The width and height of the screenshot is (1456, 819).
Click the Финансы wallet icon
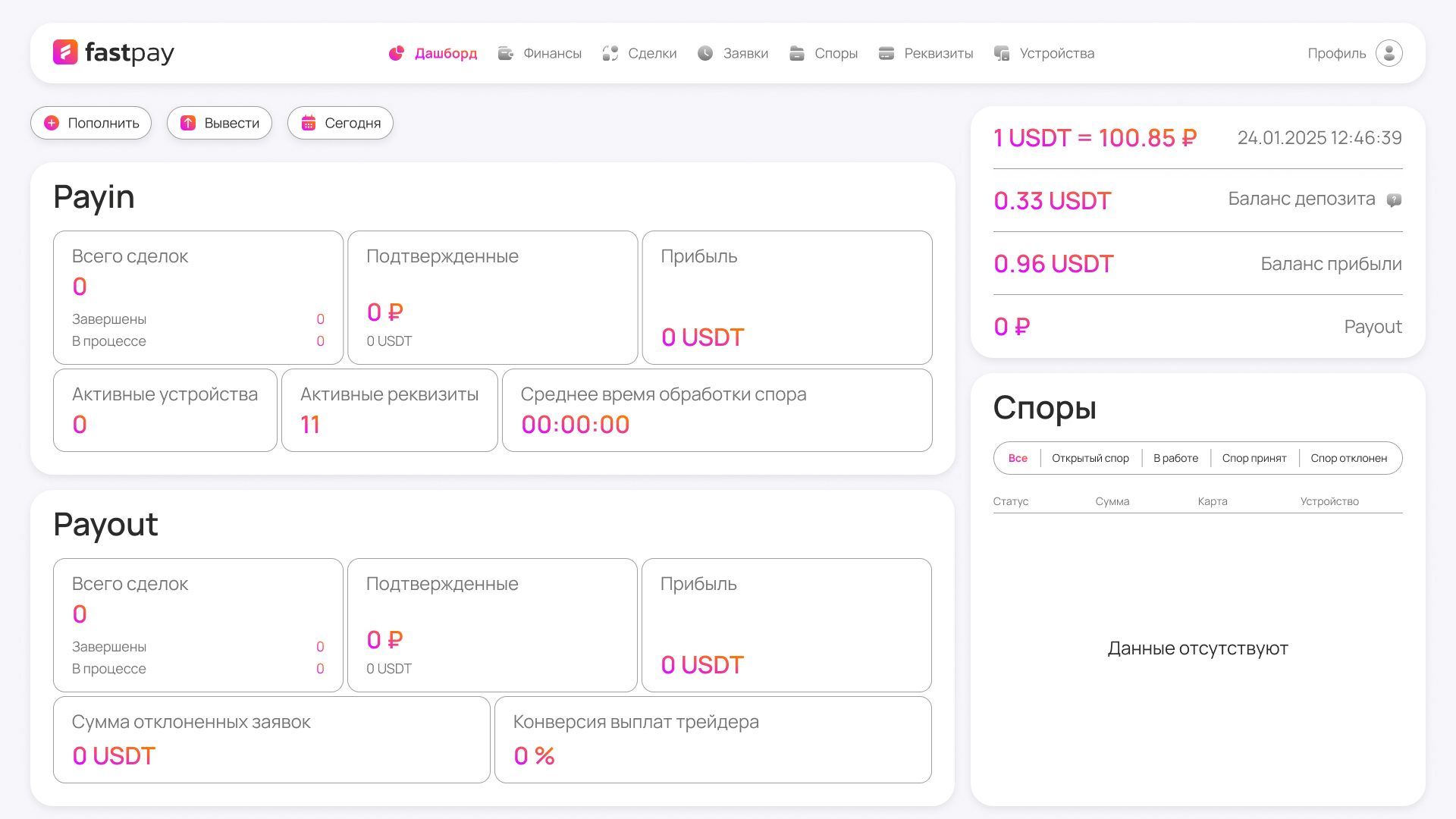pos(505,53)
